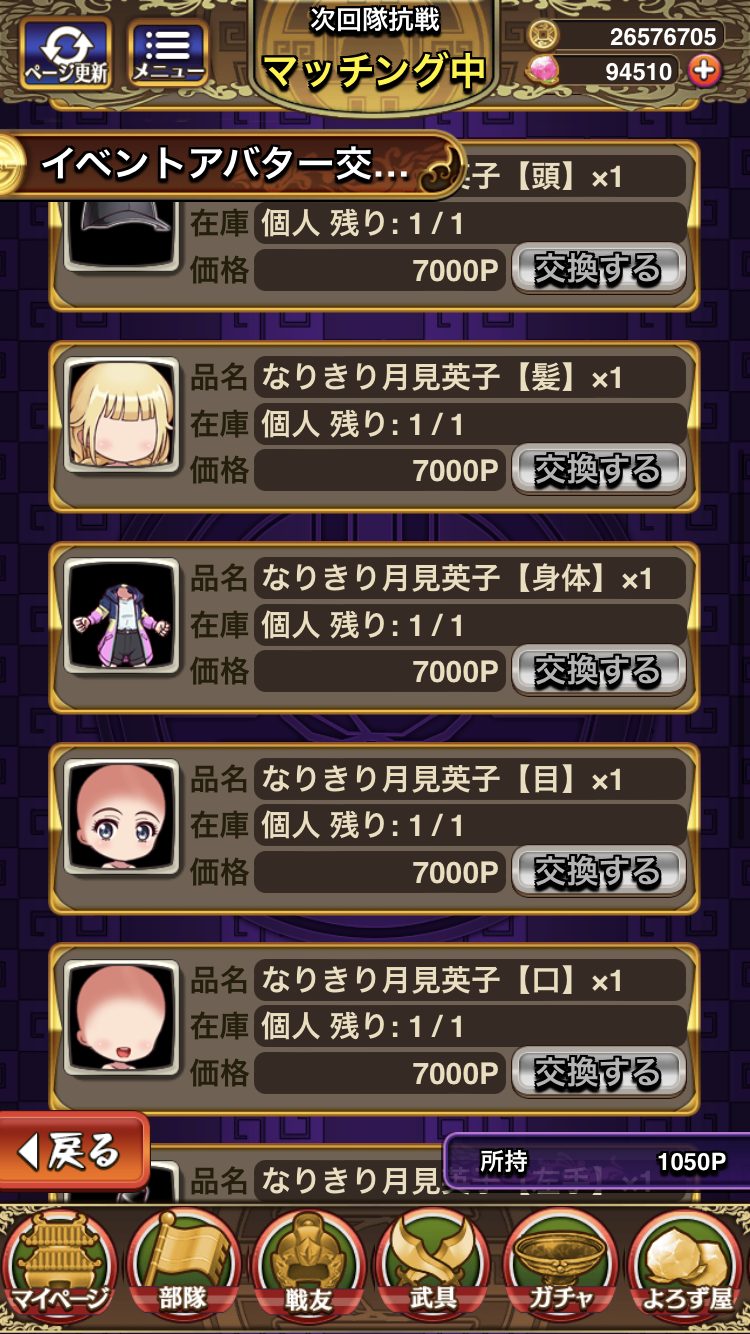
Task: Open the 武具 equipment icon
Action: [434, 1264]
